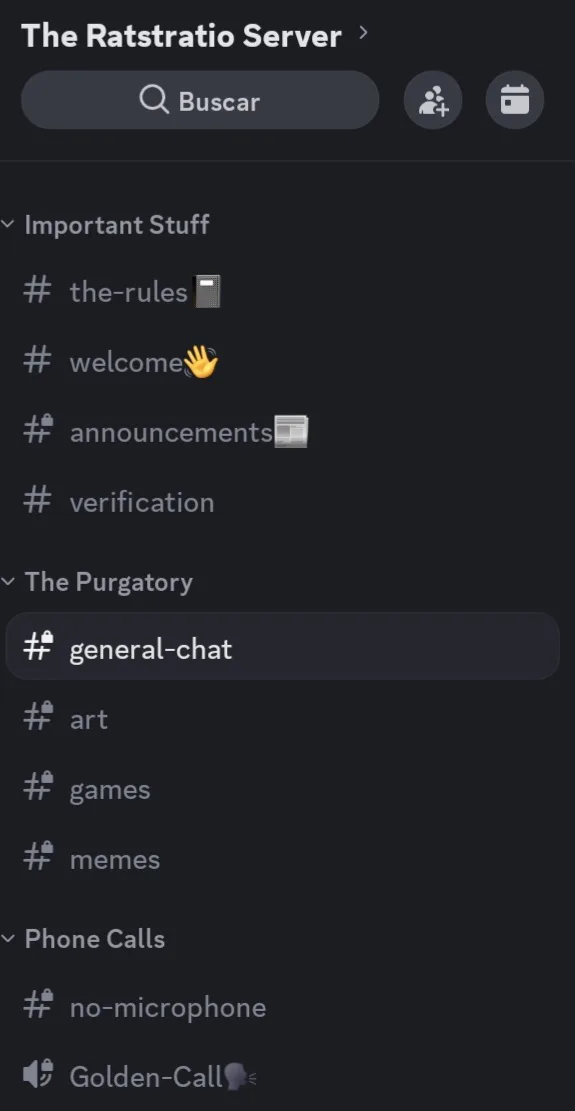Open the art channel

[283, 718]
